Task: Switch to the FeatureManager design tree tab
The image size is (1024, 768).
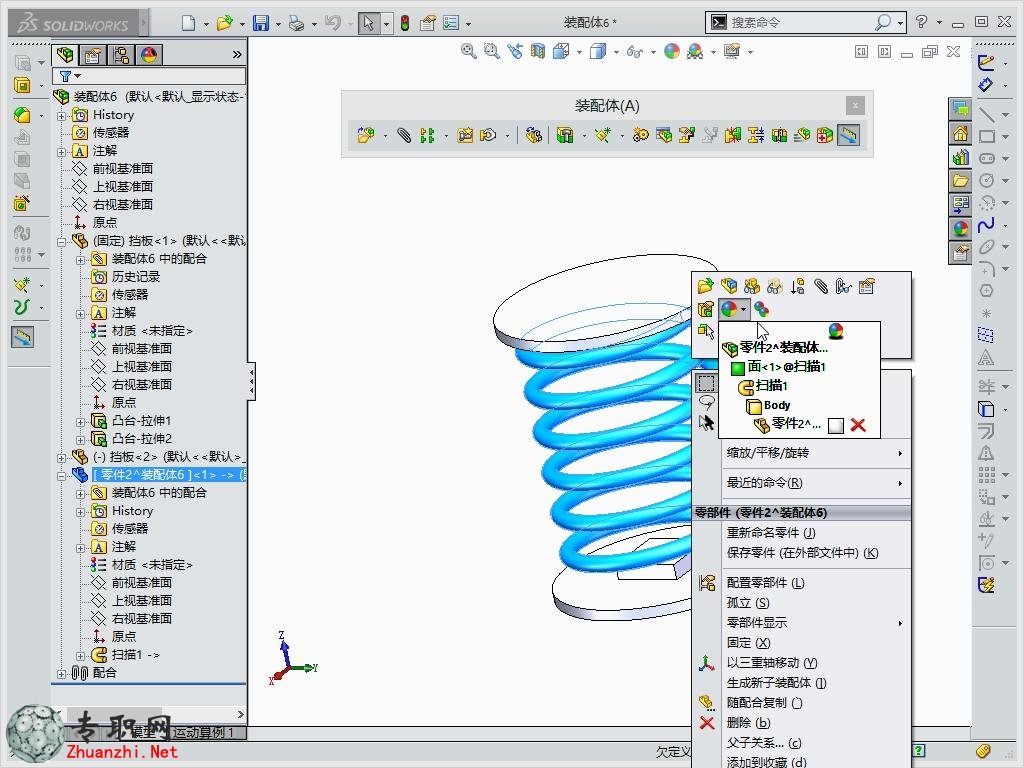Action: (x=66, y=55)
